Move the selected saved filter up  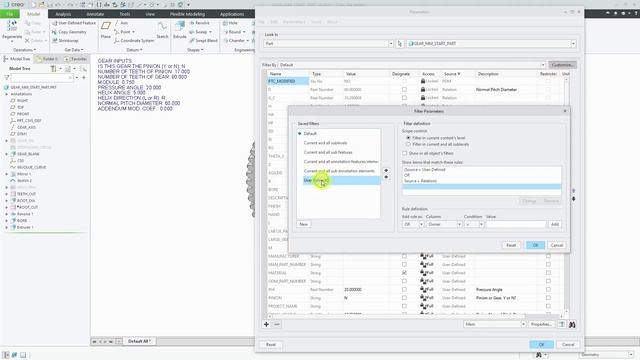pyautogui.click(x=386, y=170)
